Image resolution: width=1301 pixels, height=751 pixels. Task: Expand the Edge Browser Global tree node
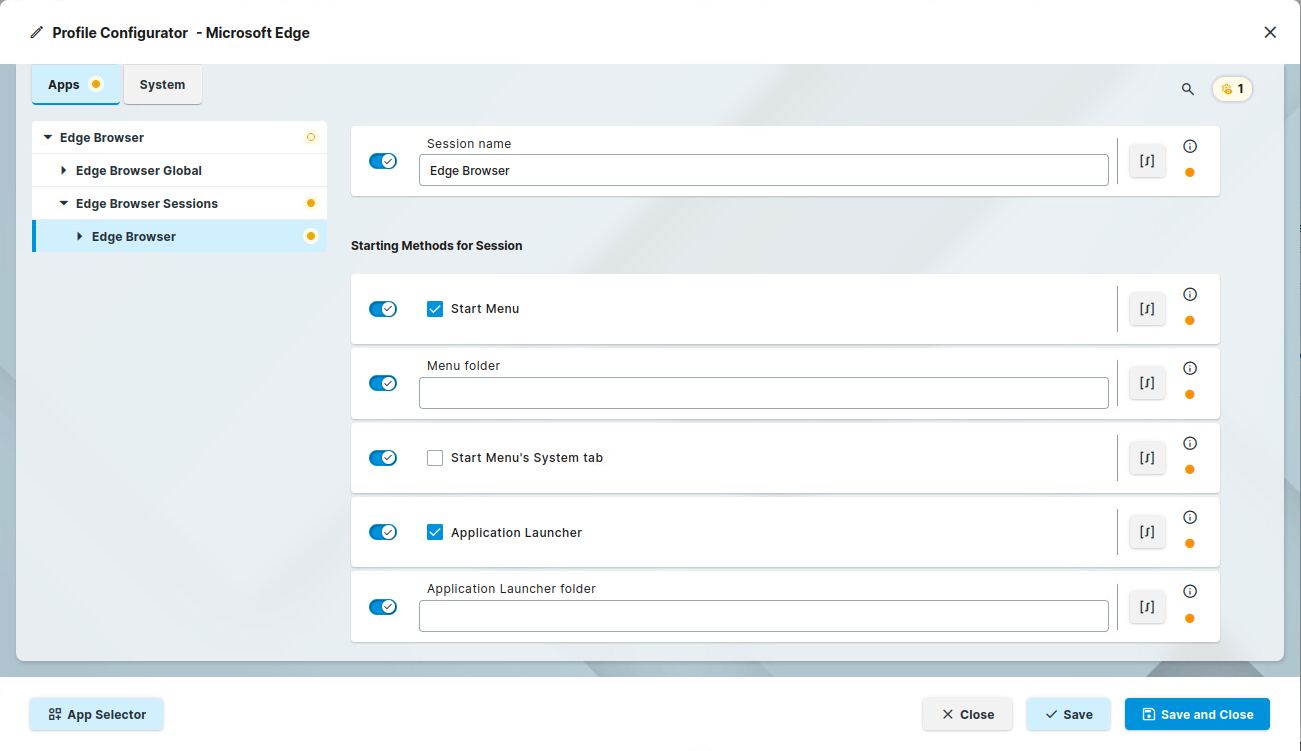[64, 171]
